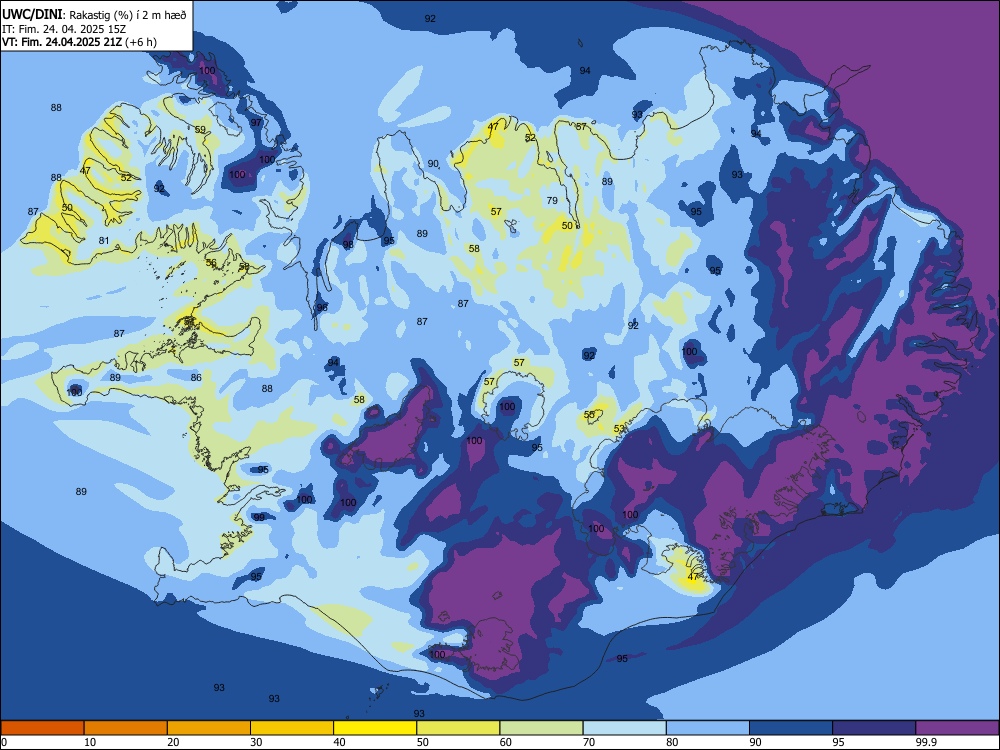Click the sky blue 80–90 legend swatch
The width and height of the screenshot is (1000, 750).
coord(708,728)
